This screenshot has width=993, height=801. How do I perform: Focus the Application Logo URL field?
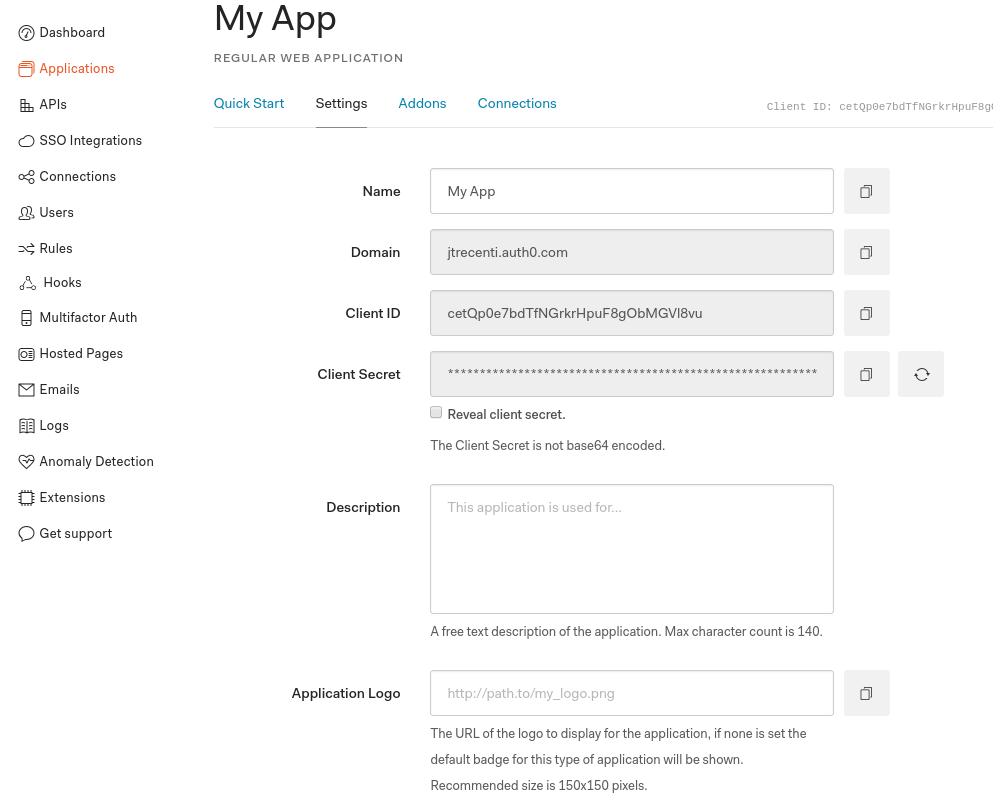[631, 693]
